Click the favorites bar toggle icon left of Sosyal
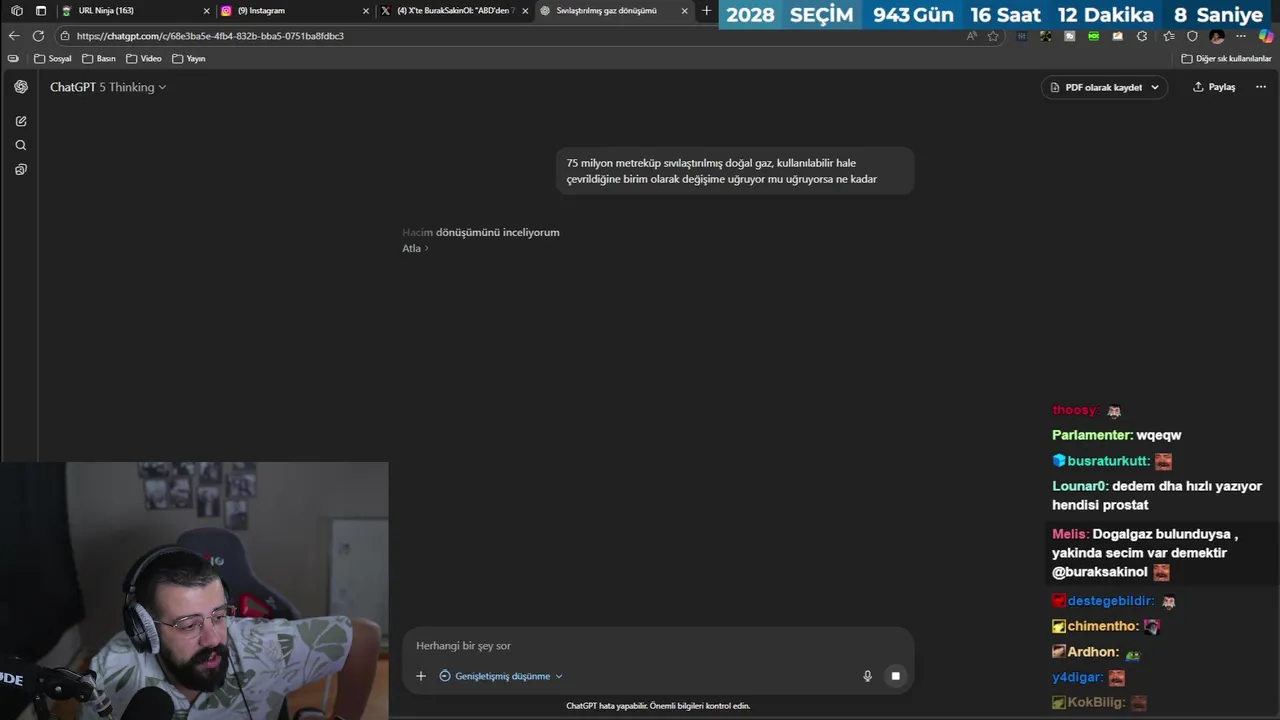Image resolution: width=1280 pixels, height=720 pixels. 13,59
